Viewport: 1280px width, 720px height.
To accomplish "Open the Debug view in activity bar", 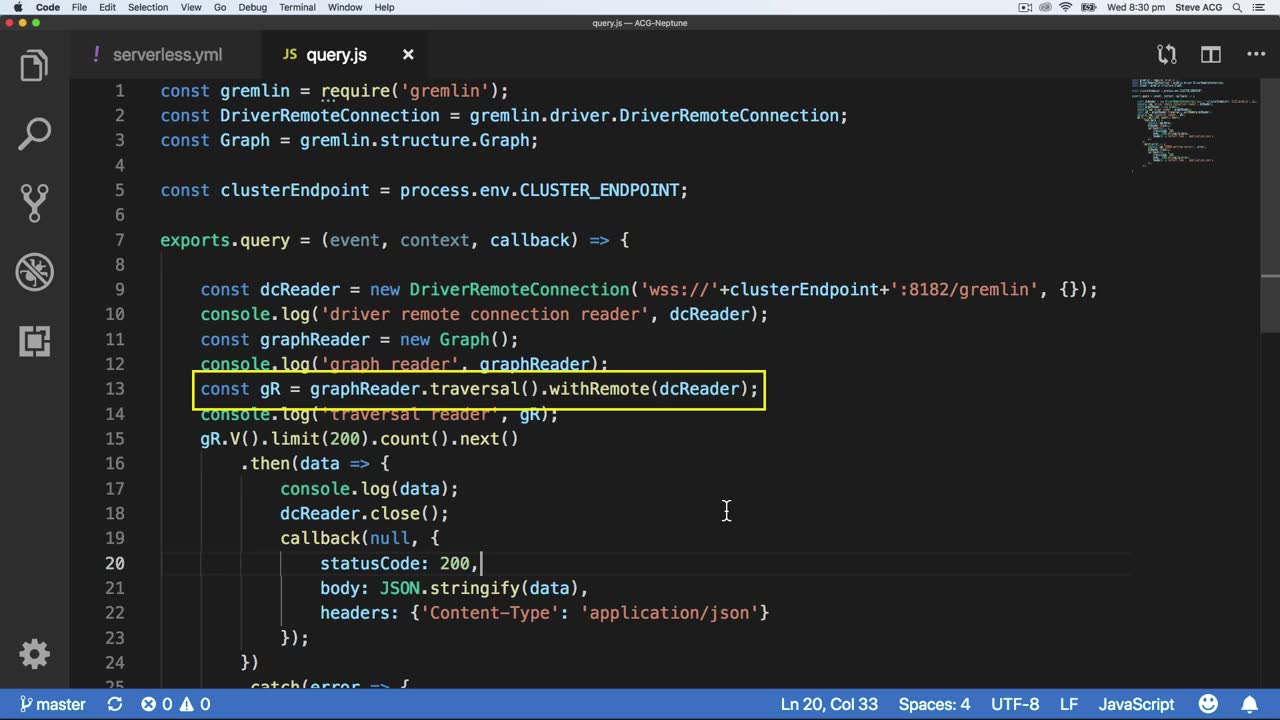I will 34,272.
